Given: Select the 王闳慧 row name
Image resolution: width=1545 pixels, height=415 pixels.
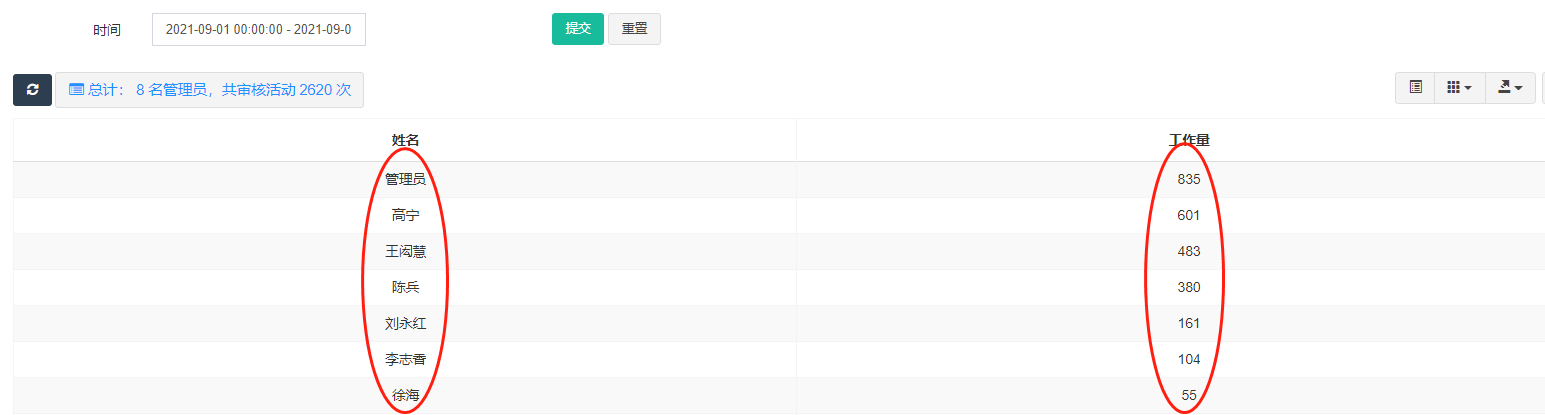Looking at the screenshot, I should [x=405, y=251].
